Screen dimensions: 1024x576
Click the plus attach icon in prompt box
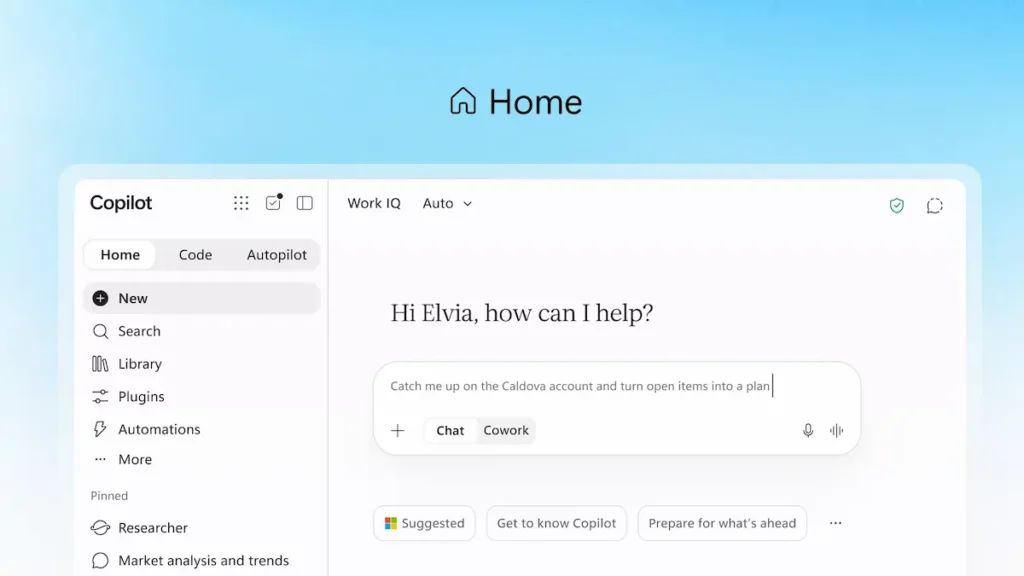[x=398, y=430]
